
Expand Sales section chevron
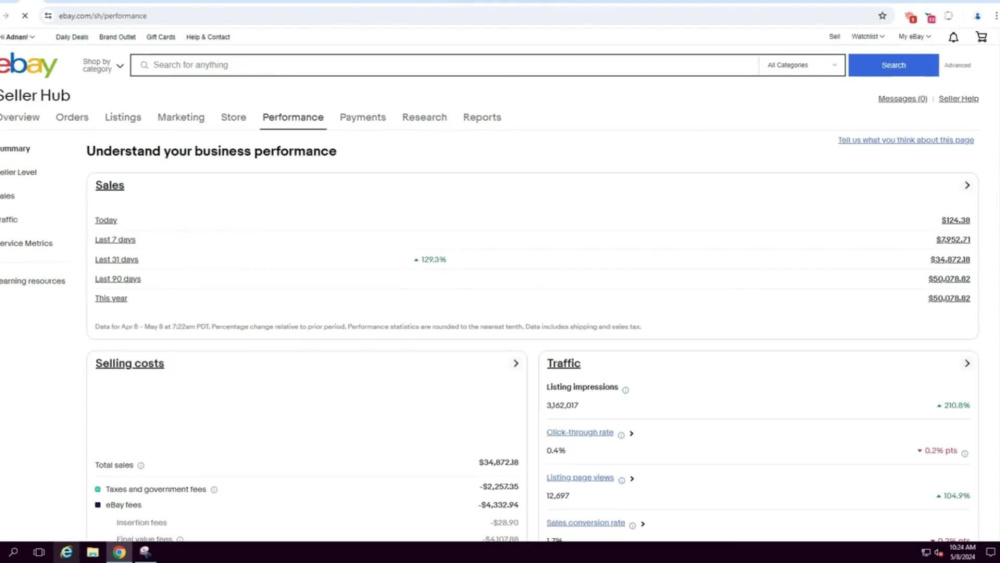tap(967, 186)
